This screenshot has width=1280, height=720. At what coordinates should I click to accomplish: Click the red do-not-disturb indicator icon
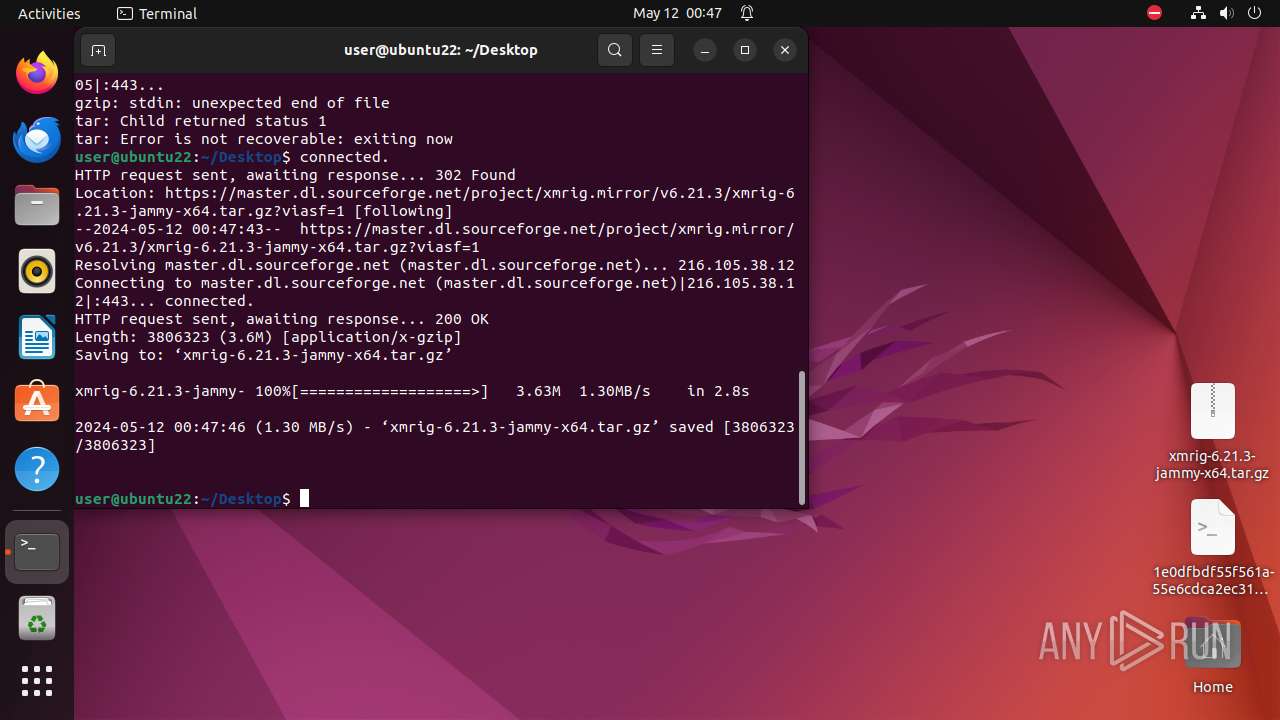(1154, 13)
